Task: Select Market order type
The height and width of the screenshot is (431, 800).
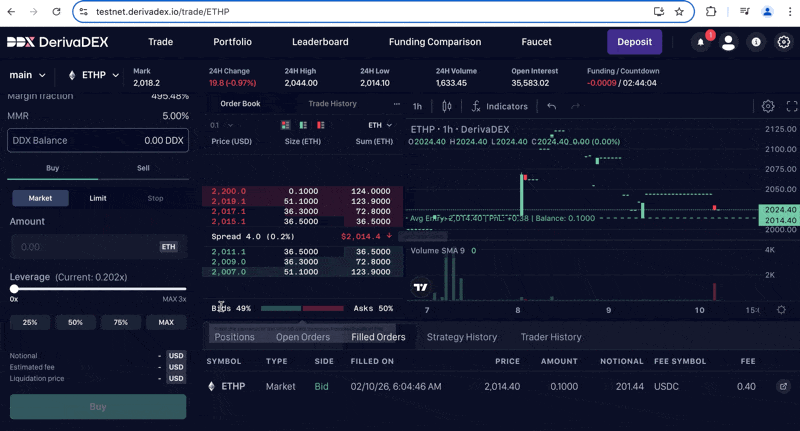Action: (40, 198)
